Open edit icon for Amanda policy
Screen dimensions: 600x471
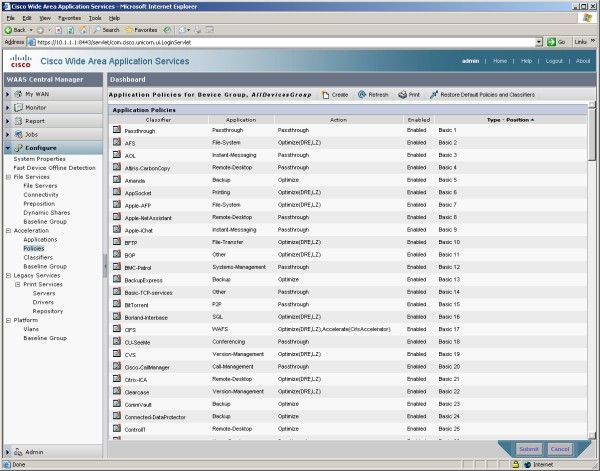click(117, 179)
